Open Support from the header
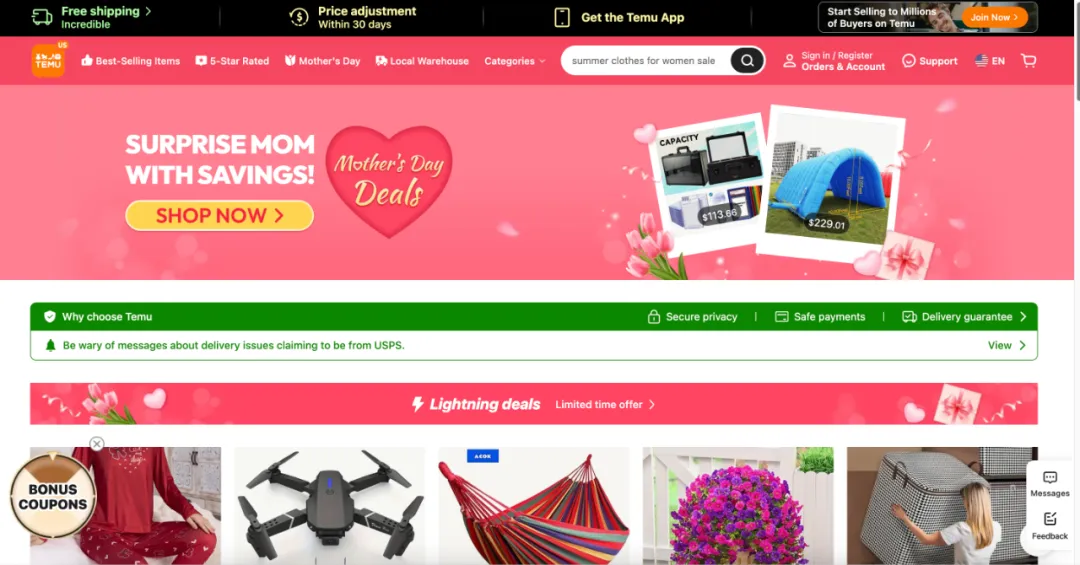Image resolution: width=1080 pixels, height=565 pixels. tap(930, 61)
